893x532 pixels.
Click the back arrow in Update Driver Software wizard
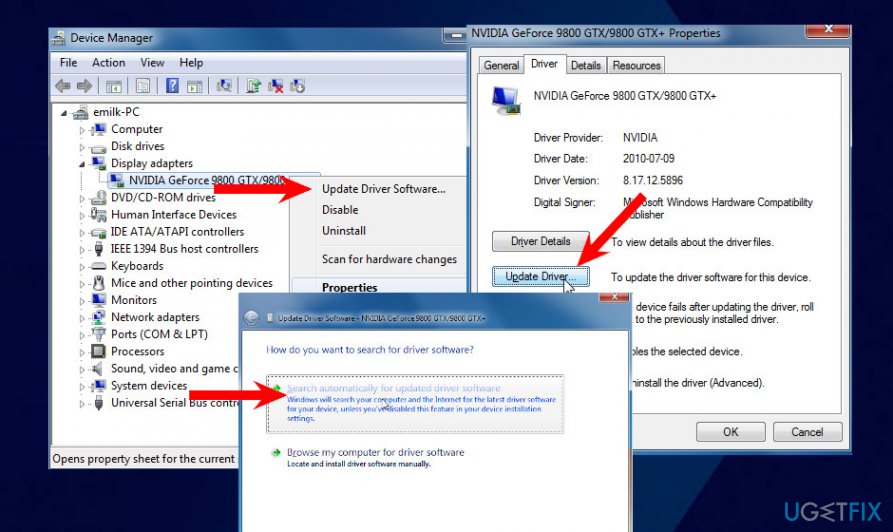pos(251,318)
